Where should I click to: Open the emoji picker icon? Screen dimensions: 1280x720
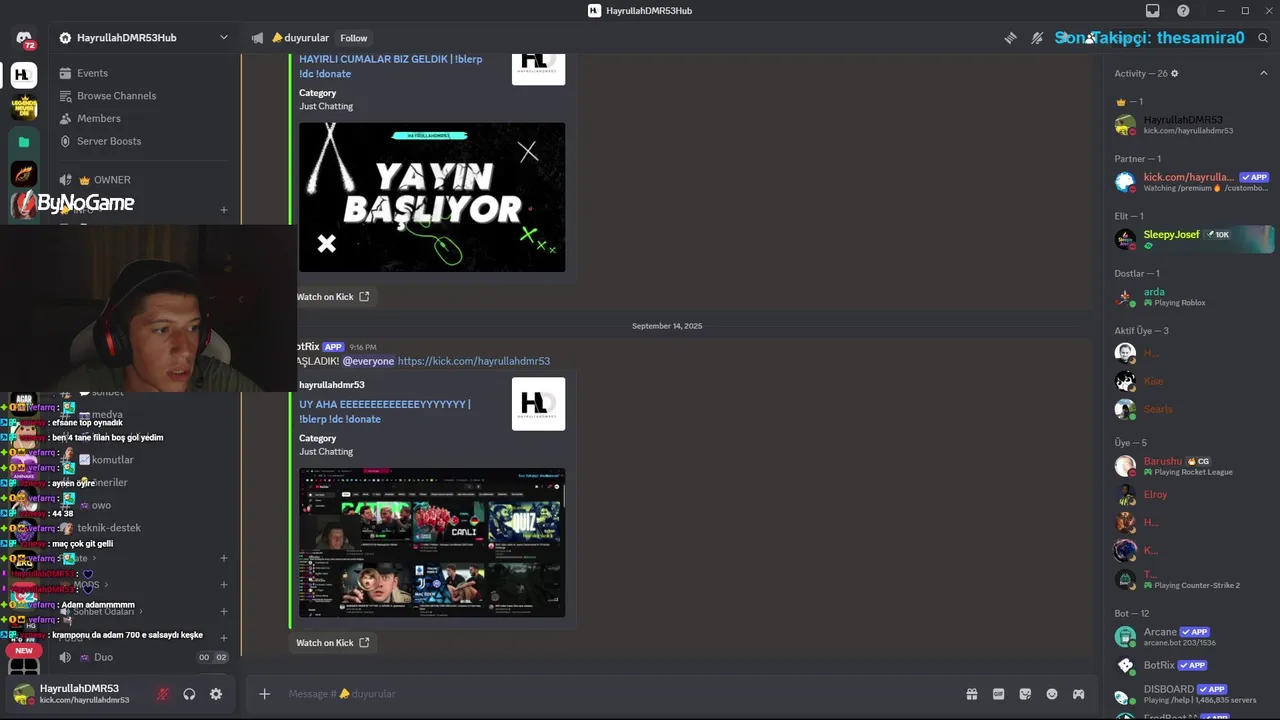tap(1052, 694)
